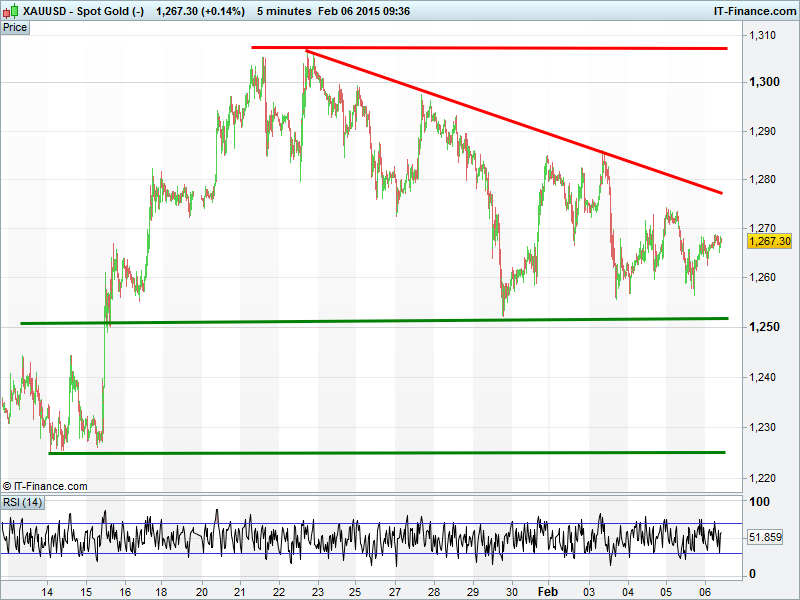This screenshot has height=600, width=800.
Task: Click the 23 date label on time axis
Action: click(317, 592)
